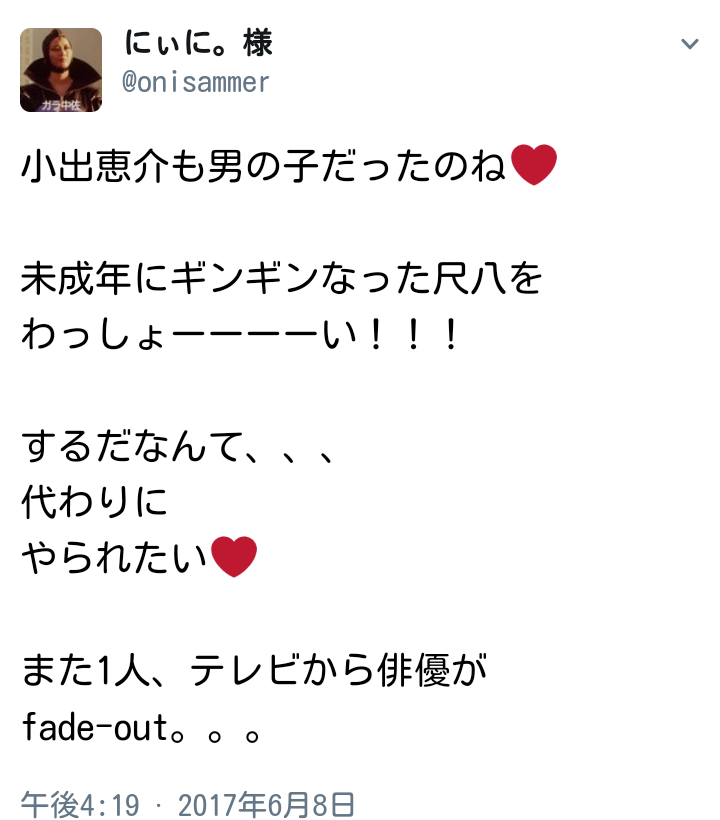Screen dimensions: 720x820
Task: Click the word テレビ in the tweet
Action: coord(245,670)
